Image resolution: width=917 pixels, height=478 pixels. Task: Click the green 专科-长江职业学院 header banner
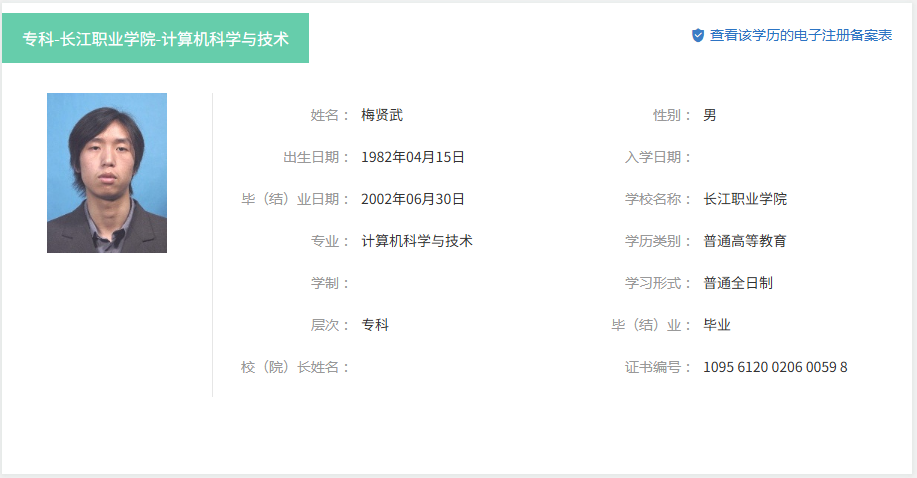pos(155,39)
